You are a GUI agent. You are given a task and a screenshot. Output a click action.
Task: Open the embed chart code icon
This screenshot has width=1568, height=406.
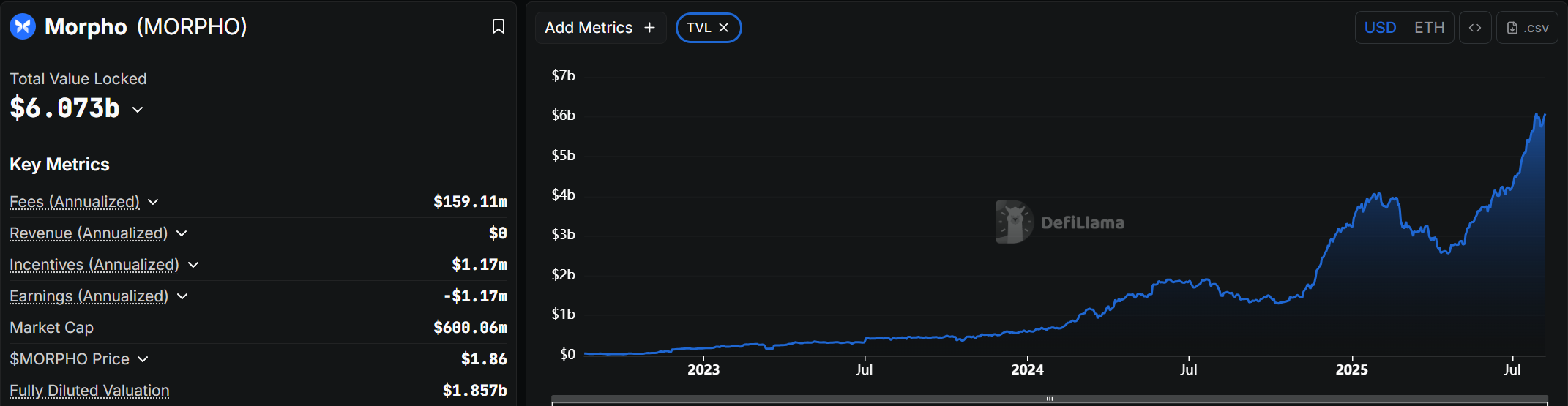(x=1475, y=28)
